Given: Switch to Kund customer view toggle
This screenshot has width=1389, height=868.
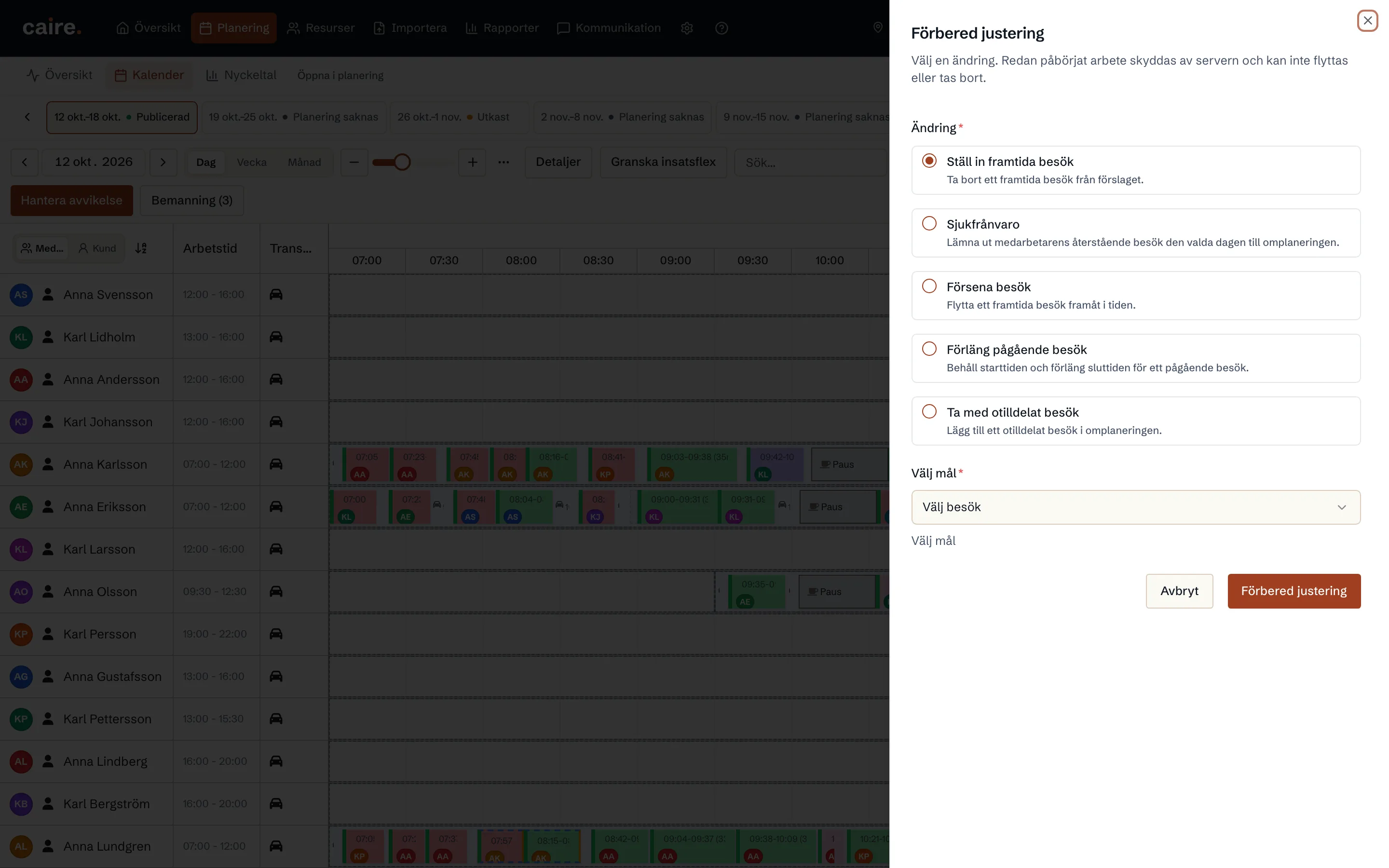Looking at the screenshot, I should (97, 248).
